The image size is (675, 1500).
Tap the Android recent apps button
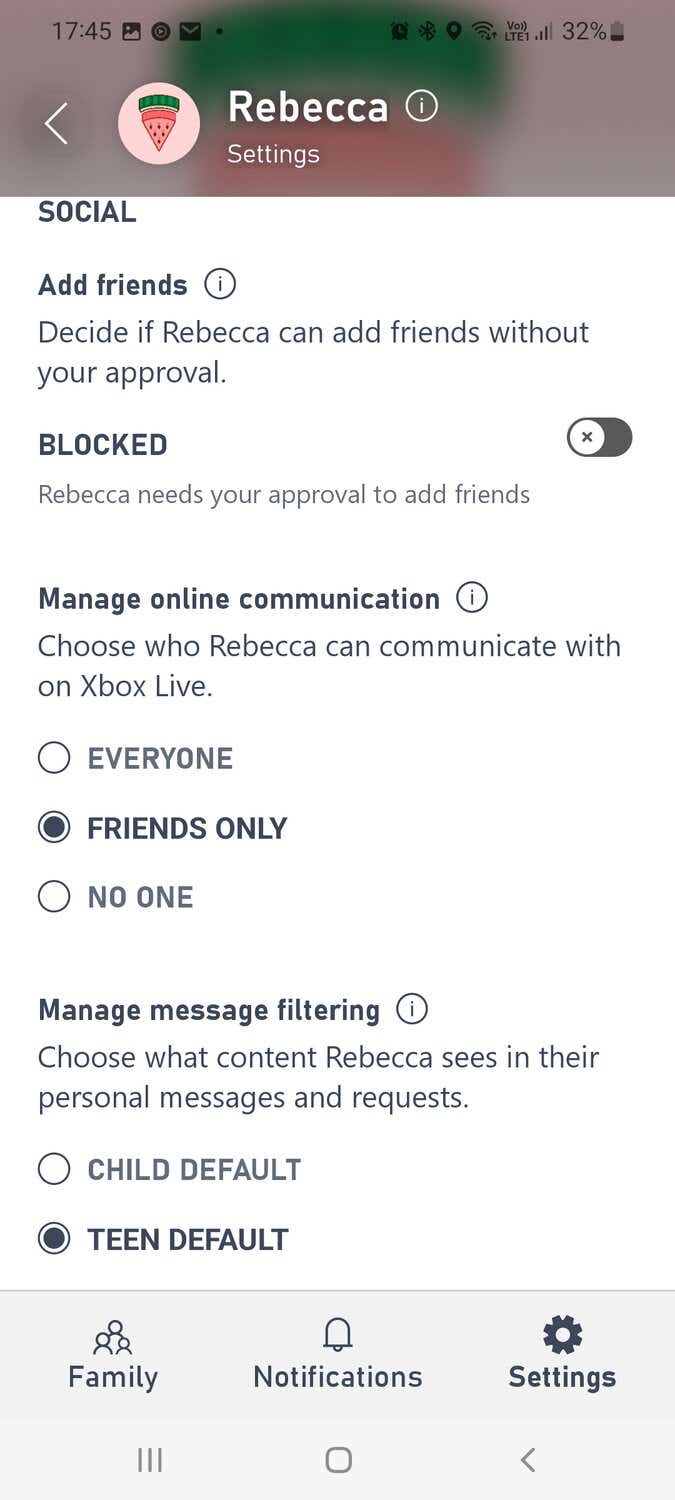(150, 1460)
